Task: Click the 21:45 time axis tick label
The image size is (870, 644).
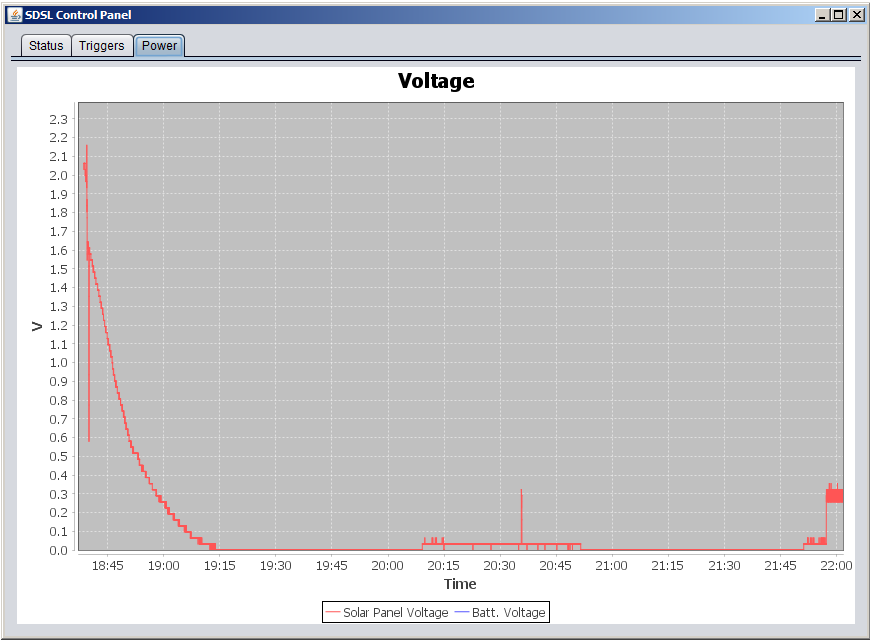Action: coord(781,566)
